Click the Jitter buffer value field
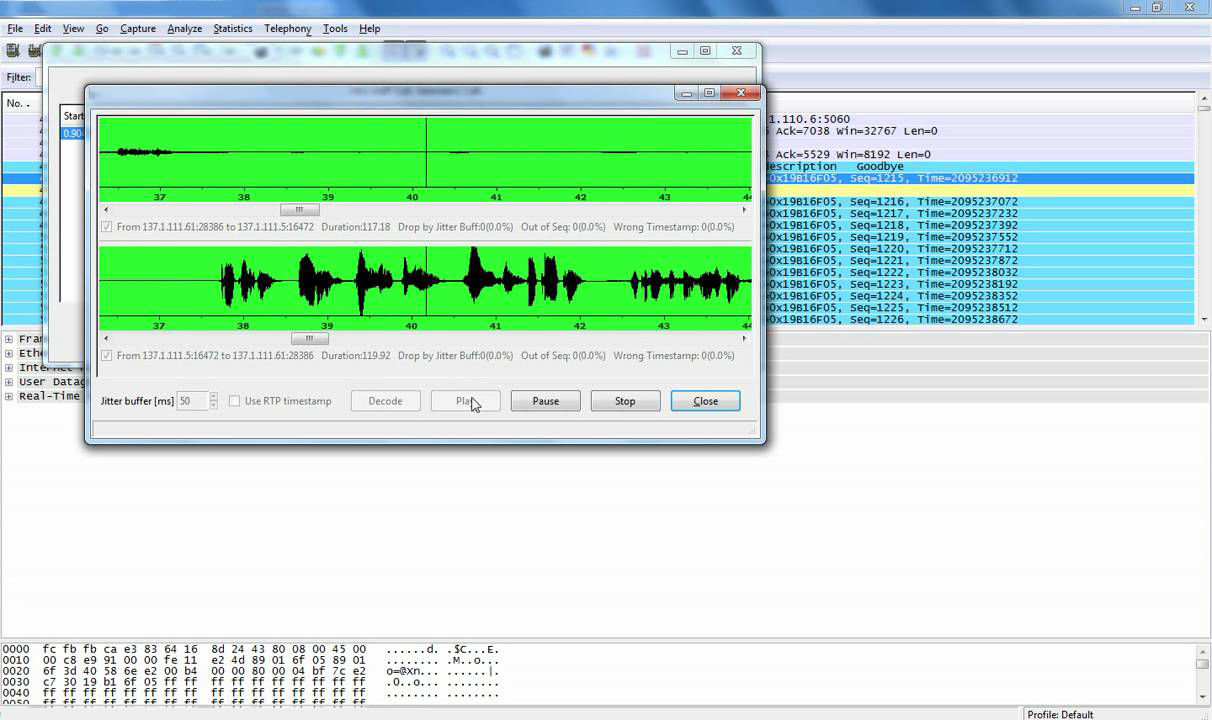 (x=192, y=401)
